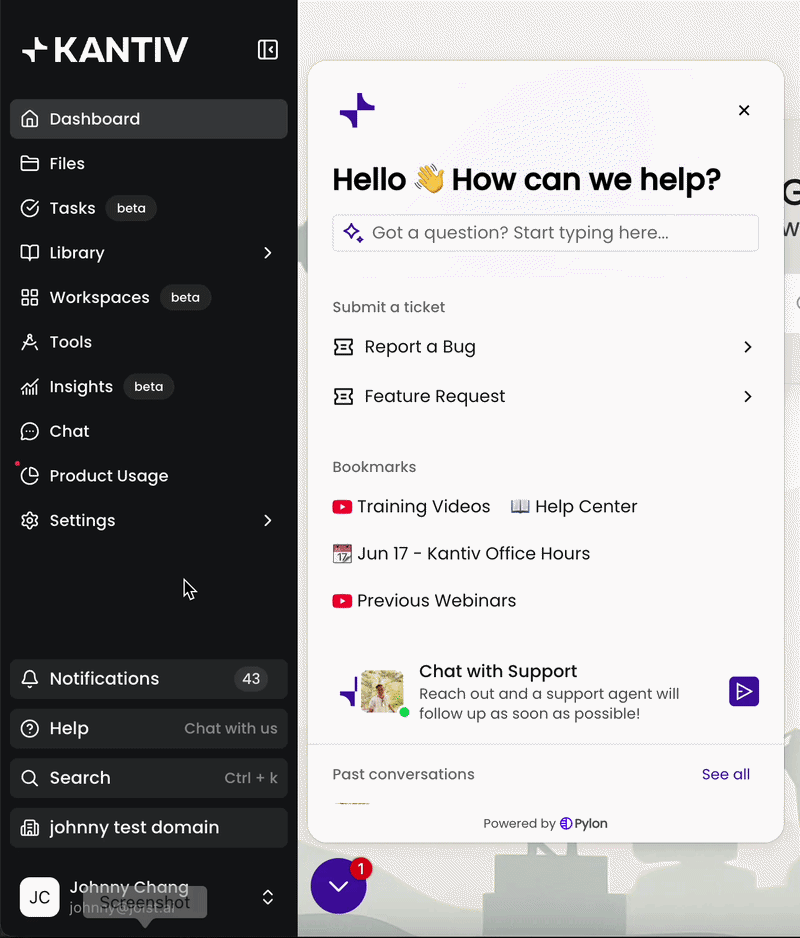Open the Tools page

(149, 342)
